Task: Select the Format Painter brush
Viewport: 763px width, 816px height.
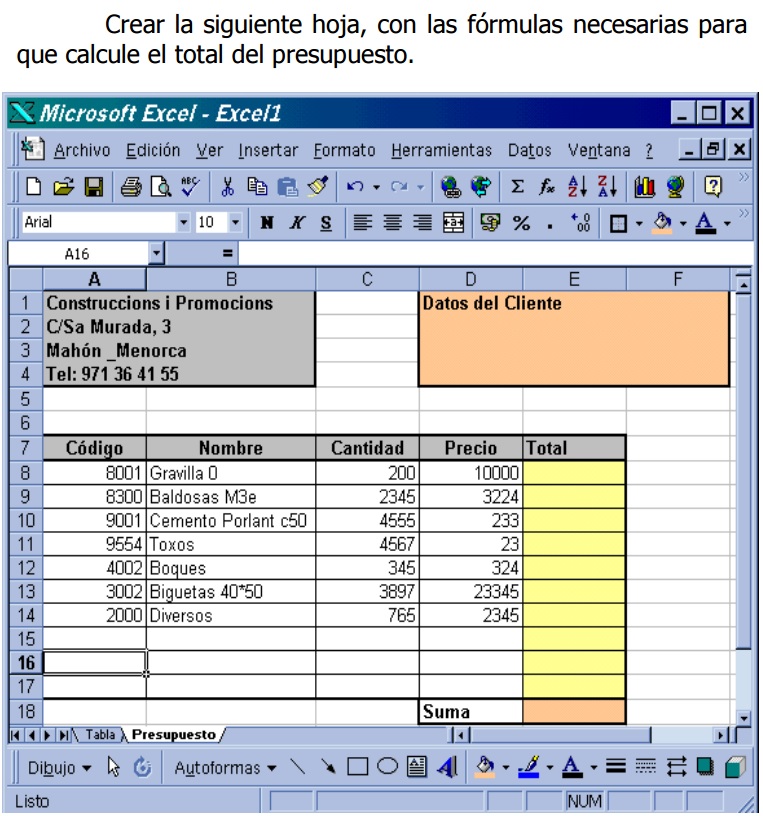Action: [317, 186]
